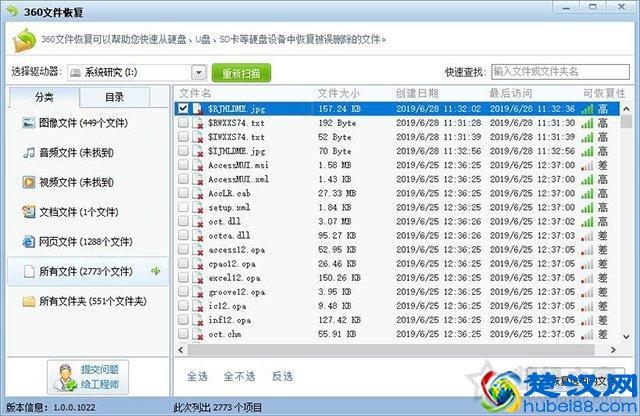Check the $IWXXS74.txt checkbox
This screenshot has height=416, width=640.
[x=183, y=136]
